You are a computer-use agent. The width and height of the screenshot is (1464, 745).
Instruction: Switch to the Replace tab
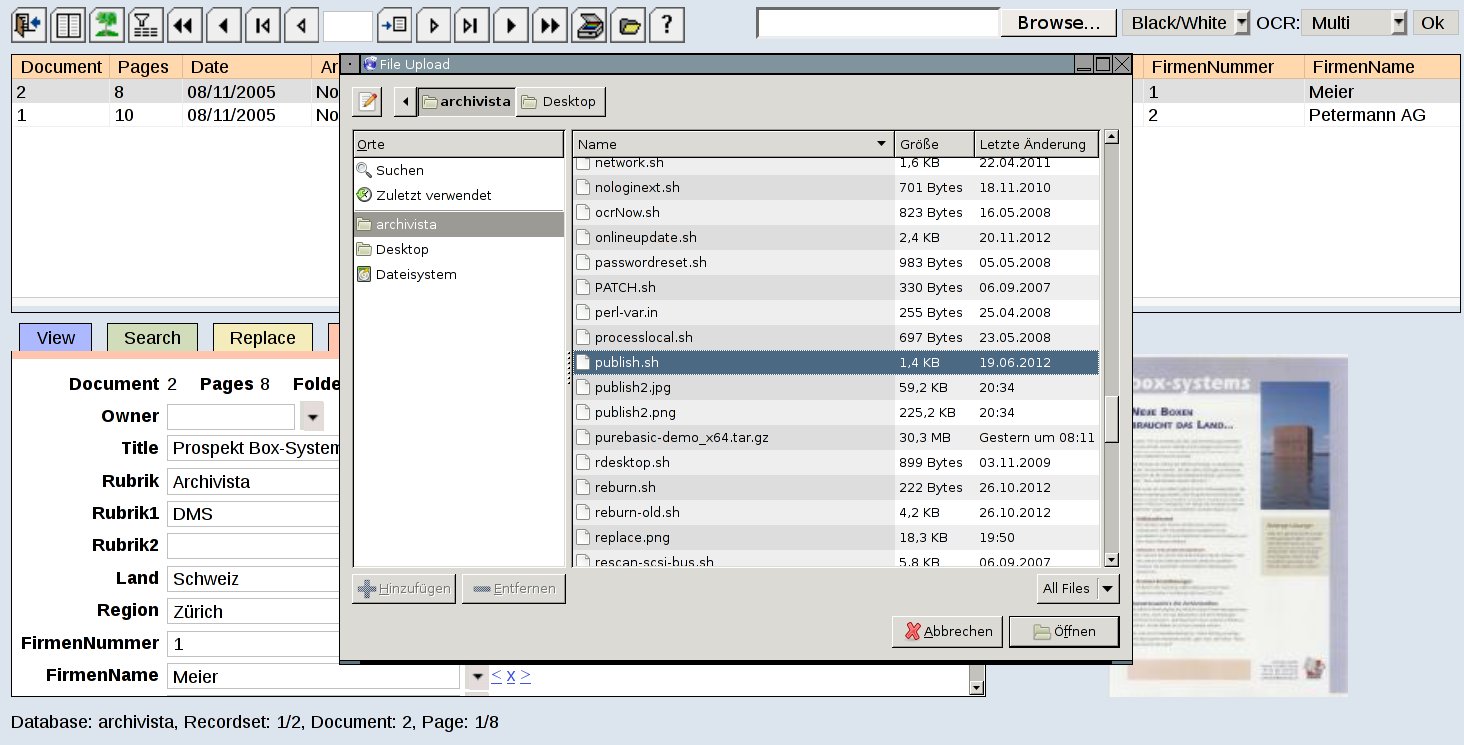coord(262,338)
